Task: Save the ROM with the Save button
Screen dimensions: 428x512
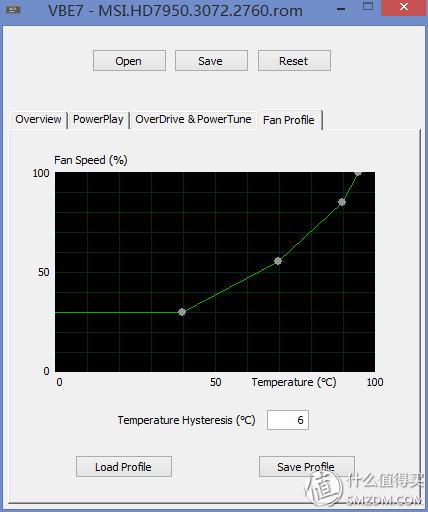Action: (211, 61)
